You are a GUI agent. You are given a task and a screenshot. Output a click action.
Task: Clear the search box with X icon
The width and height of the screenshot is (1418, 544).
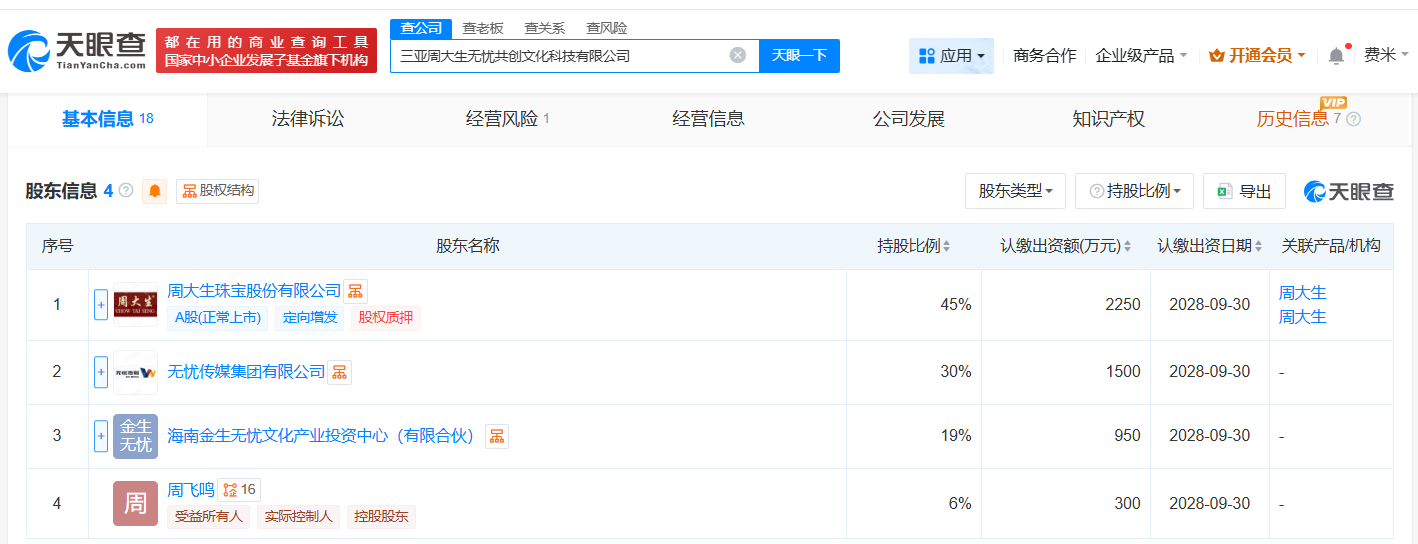(738, 56)
